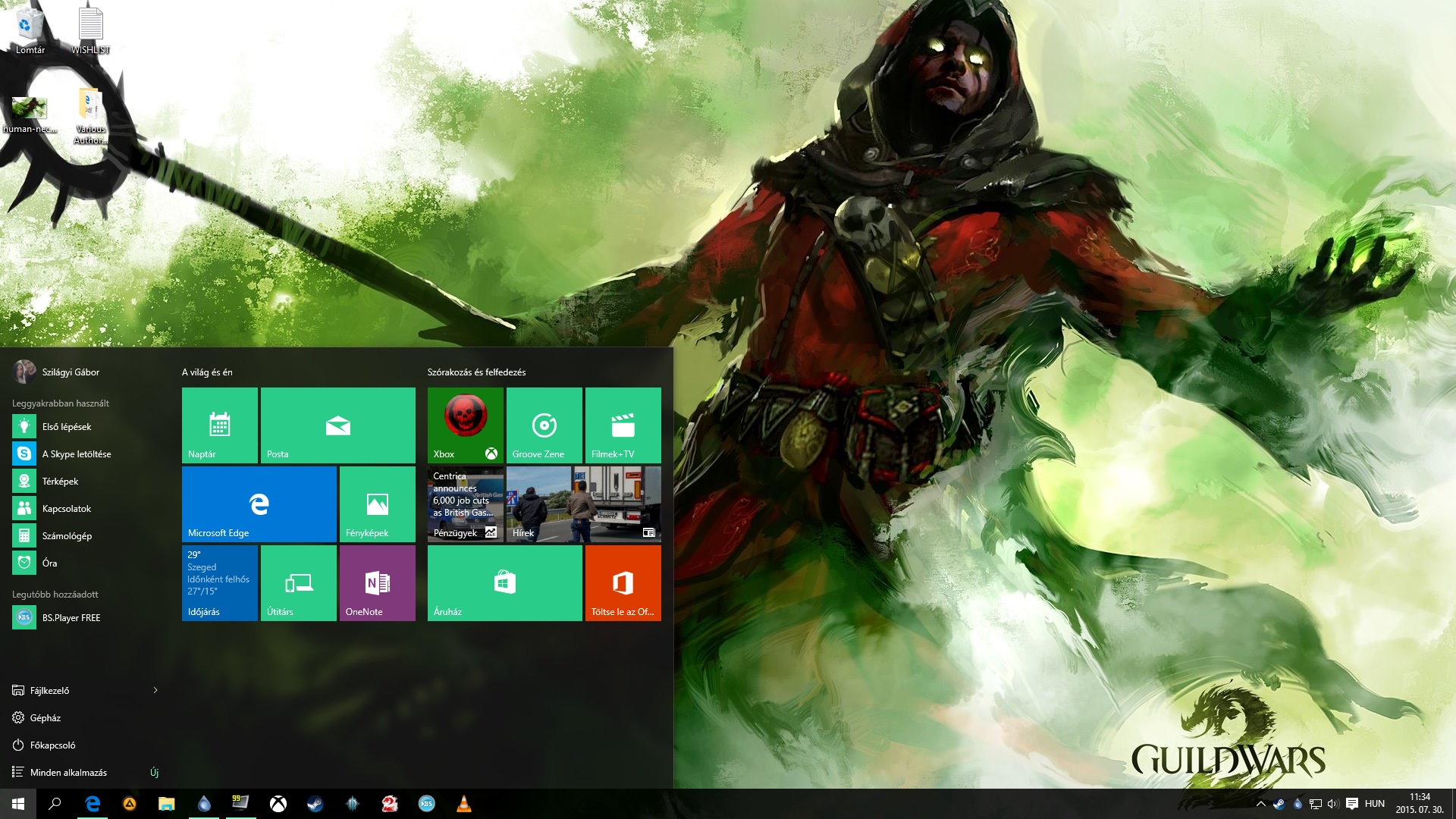Screen dimensions: 1456x819
Task: Switch HUN keyboard language indicator
Action: point(1375,804)
